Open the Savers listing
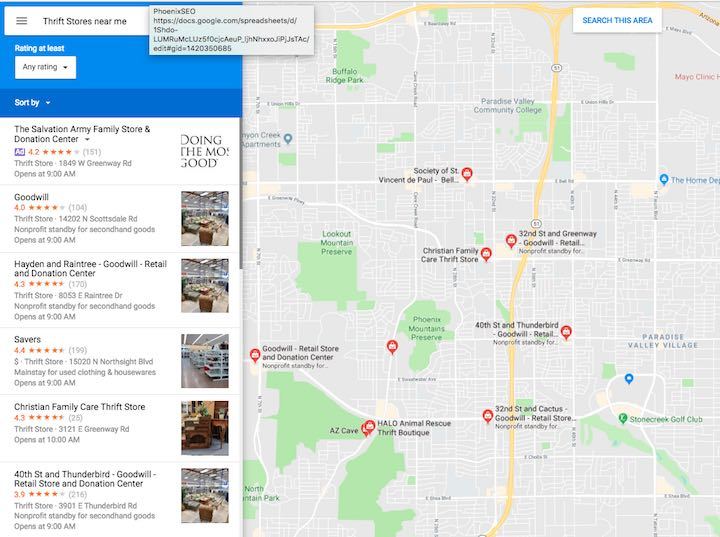 click(x=120, y=361)
